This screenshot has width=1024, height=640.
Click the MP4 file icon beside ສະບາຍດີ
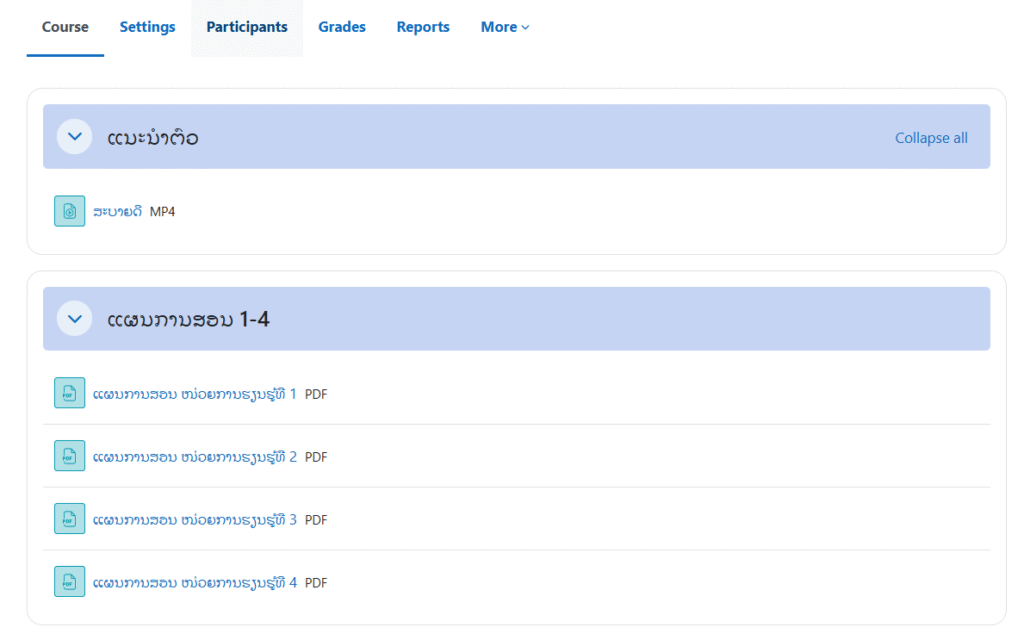pyautogui.click(x=69, y=211)
